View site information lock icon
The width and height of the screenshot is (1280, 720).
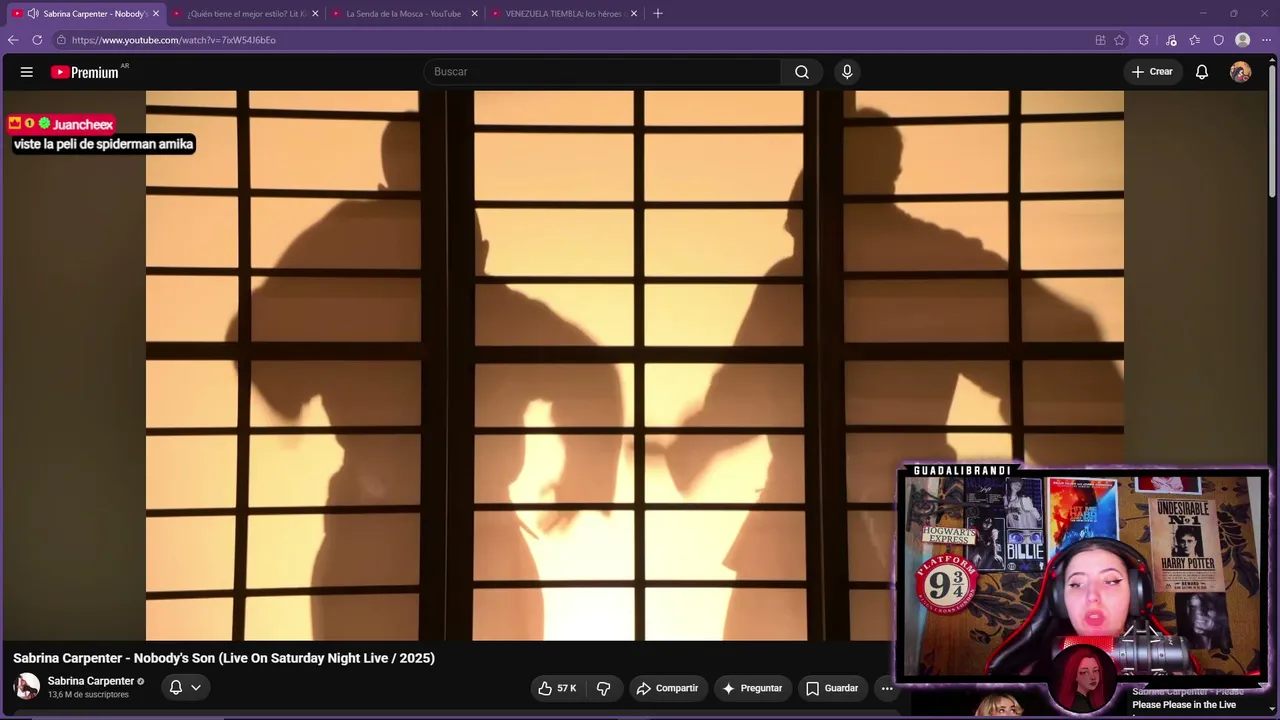[x=61, y=40]
